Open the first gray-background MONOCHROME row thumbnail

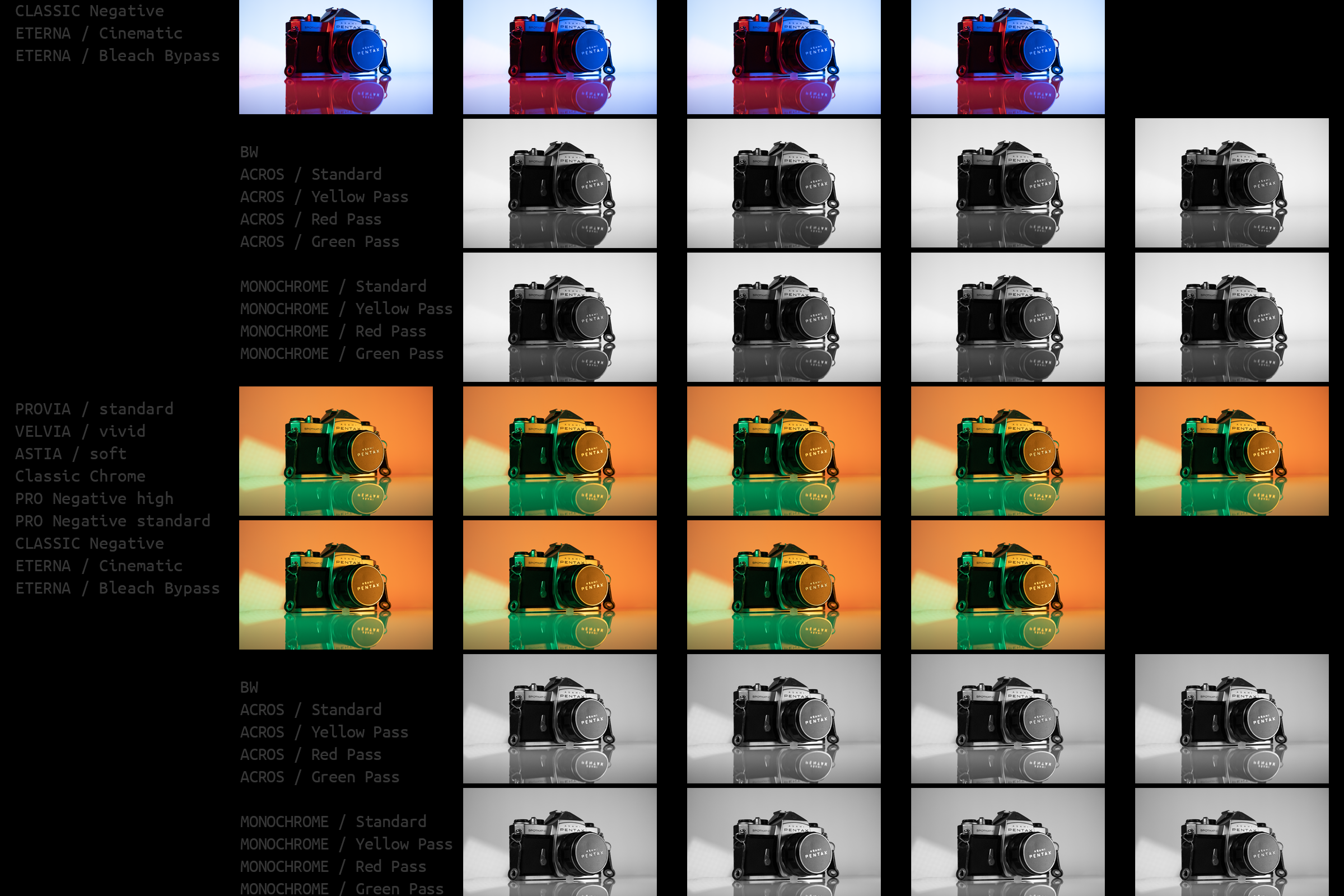point(560,842)
